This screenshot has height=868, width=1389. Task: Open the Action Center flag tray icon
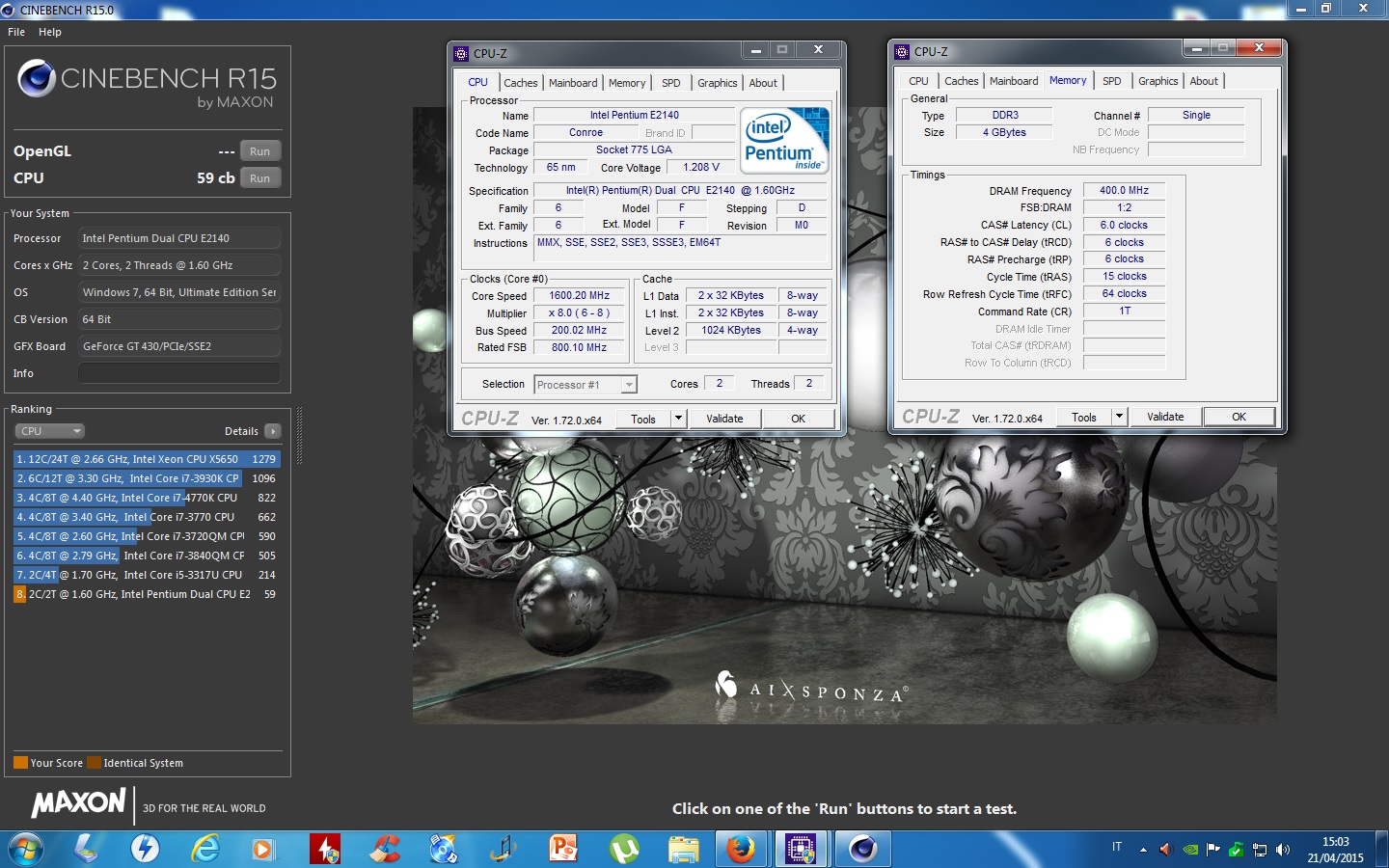pos(1213,850)
